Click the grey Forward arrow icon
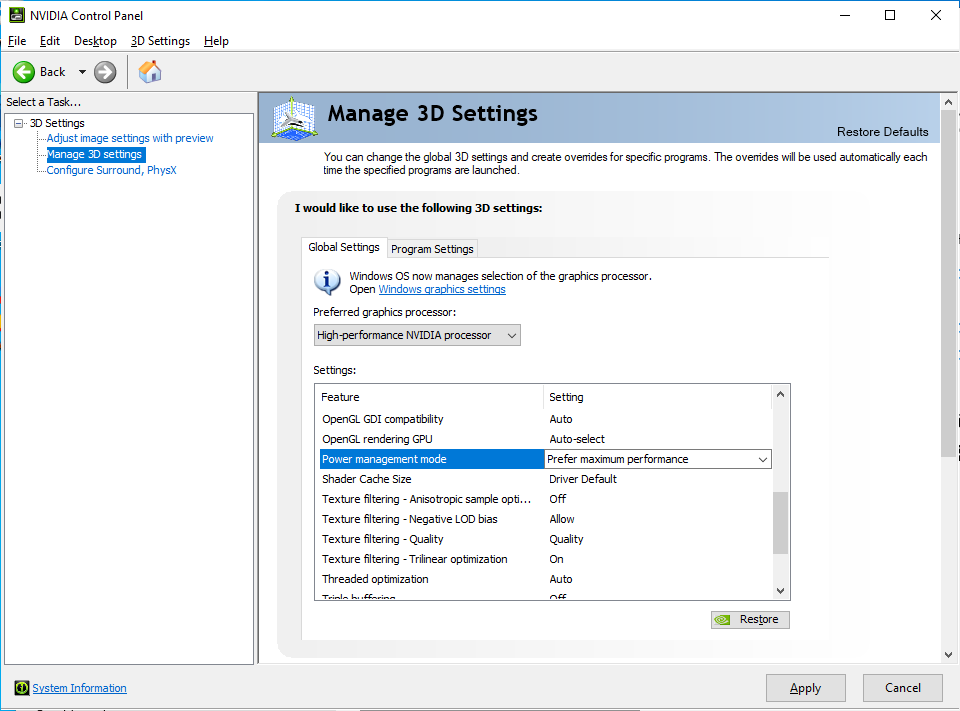 tap(105, 72)
